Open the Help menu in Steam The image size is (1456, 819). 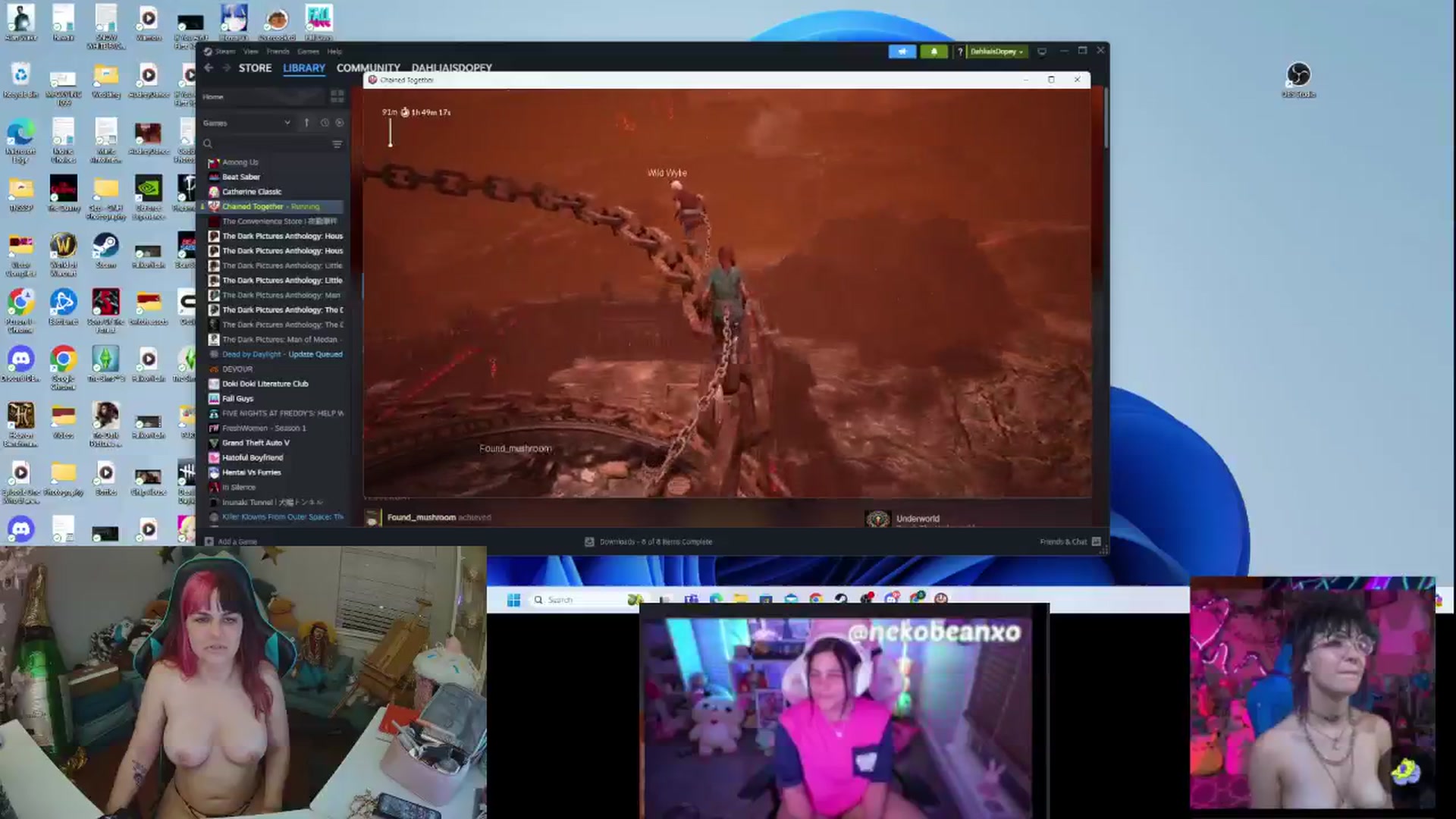[334, 52]
